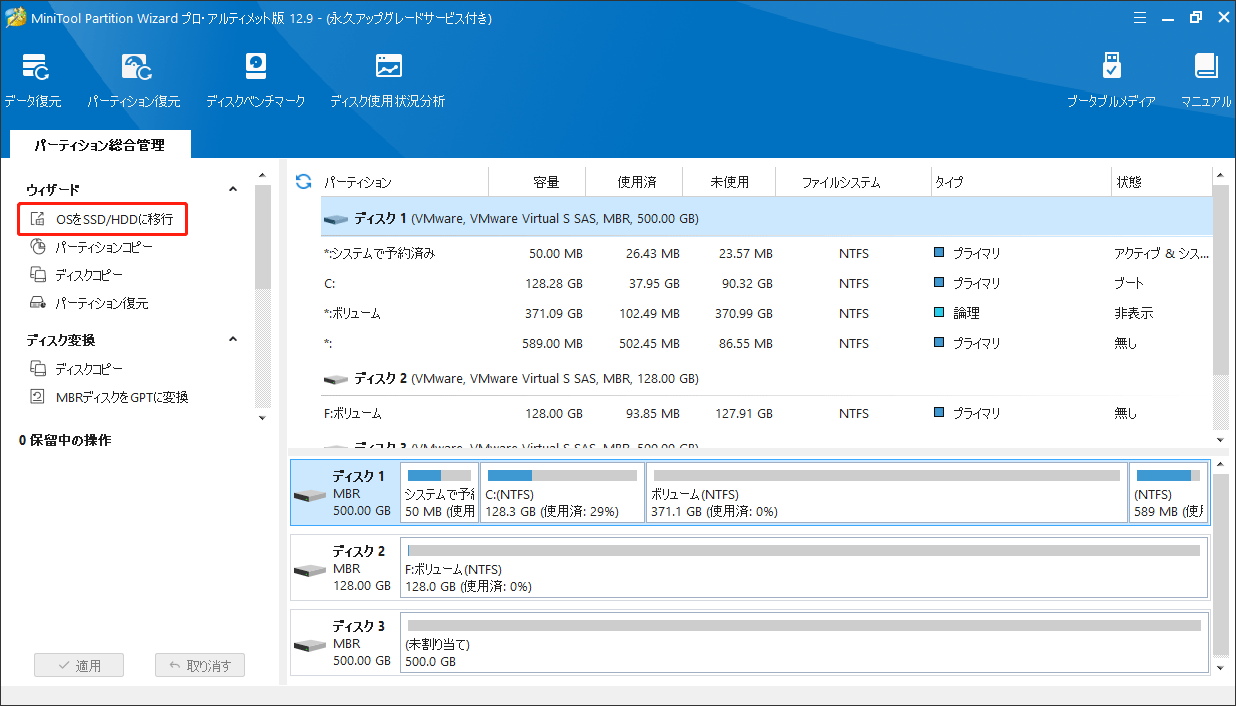Image resolution: width=1236 pixels, height=706 pixels.
Task: Select F:ボリューム partition row
Action: pos(766,413)
